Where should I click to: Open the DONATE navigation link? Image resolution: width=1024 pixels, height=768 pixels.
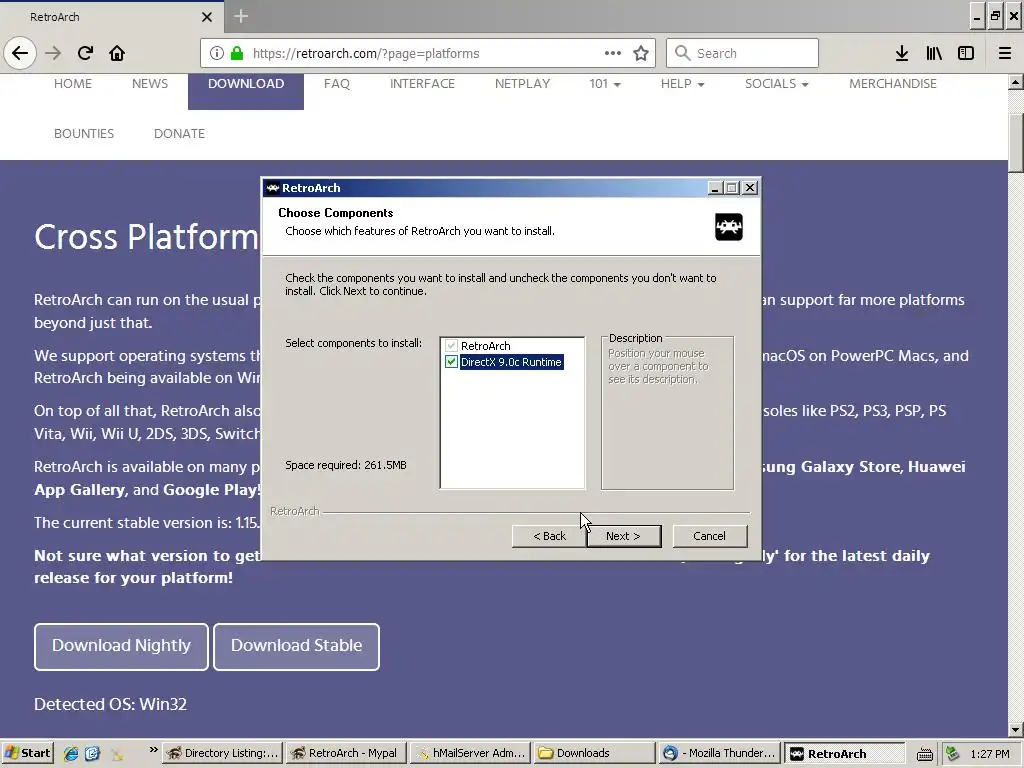point(180,133)
